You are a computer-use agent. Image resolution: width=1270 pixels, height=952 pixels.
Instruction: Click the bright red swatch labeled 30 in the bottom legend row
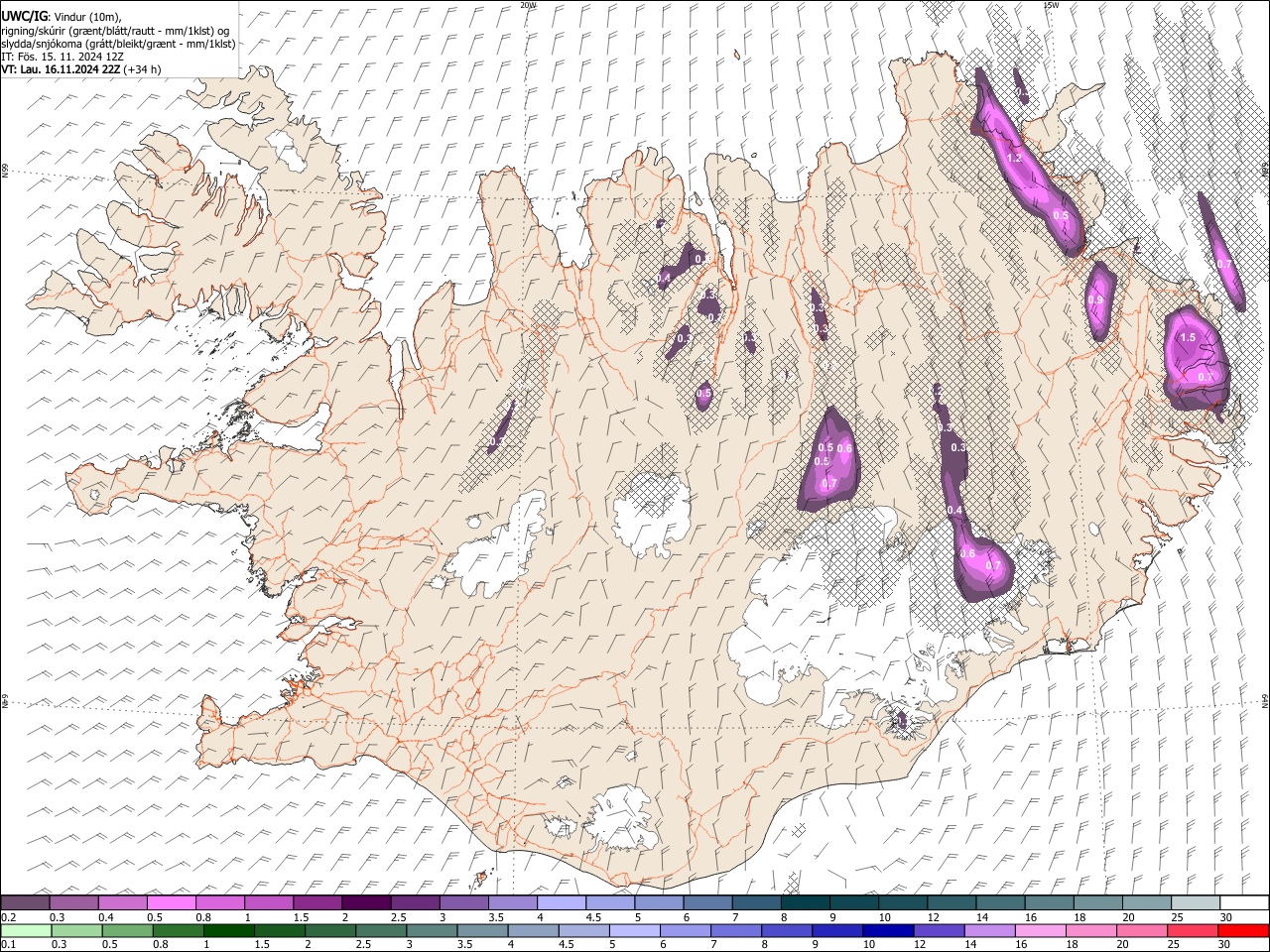tap(1243, 930)
